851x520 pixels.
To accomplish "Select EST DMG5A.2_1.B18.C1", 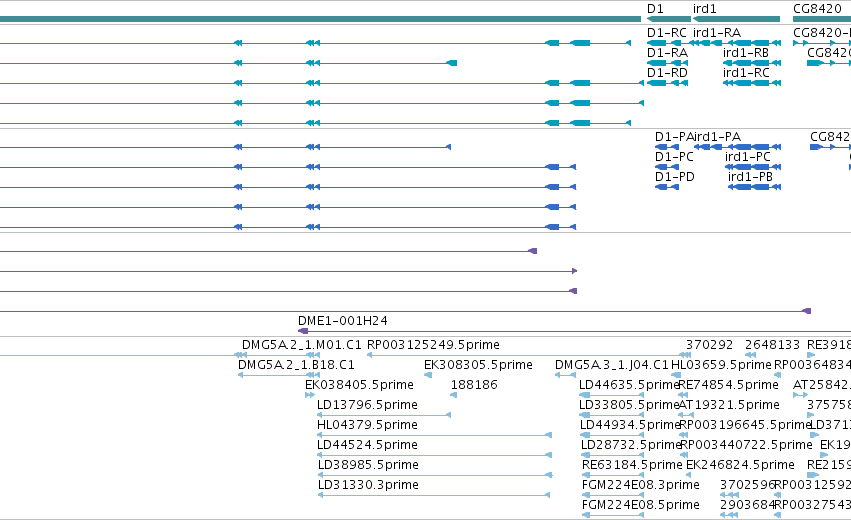I will pyautogui.click(x=296, y=365).
